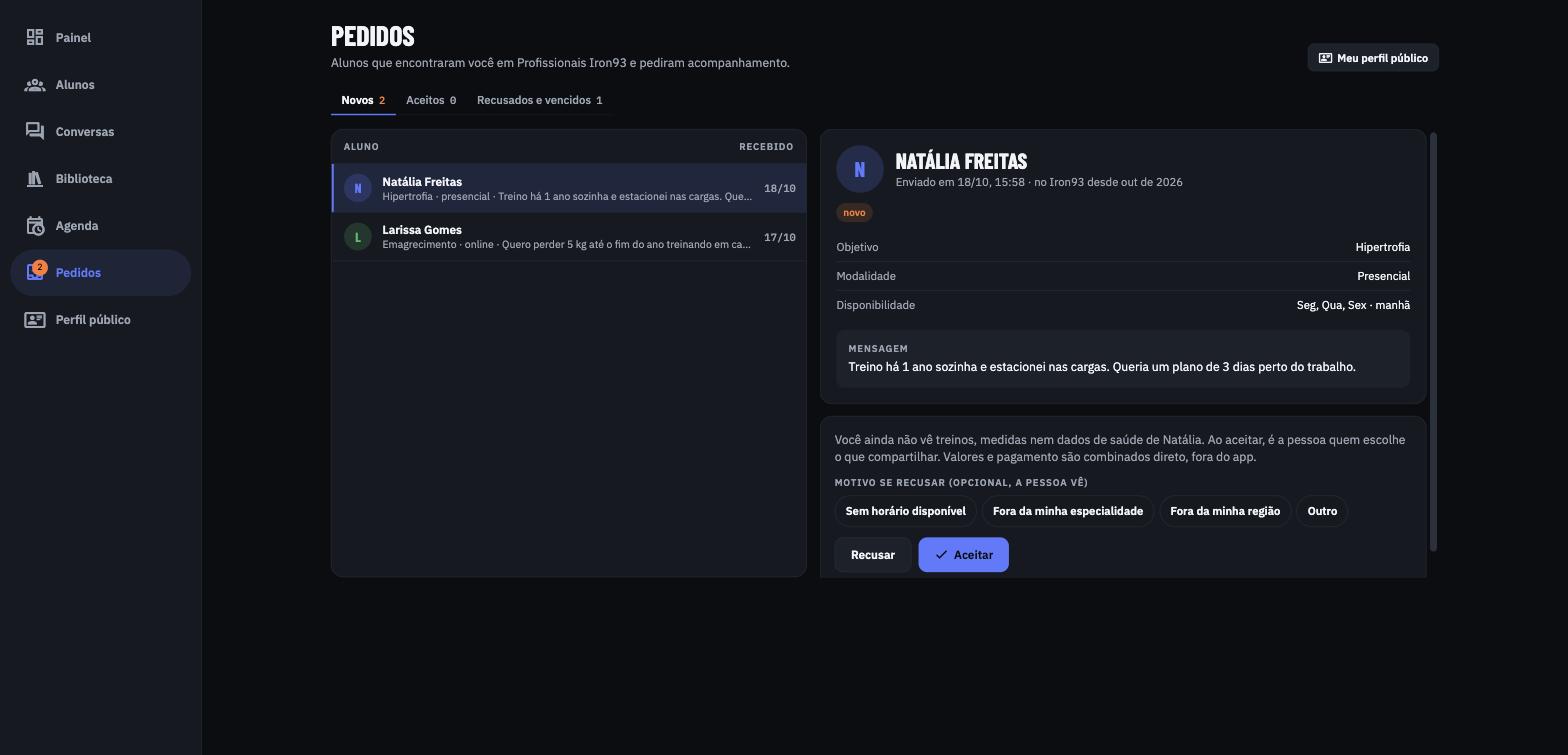Toggle the "Fora da minha especialidade" chip

pyautogui.click(x=1067, y=511)
